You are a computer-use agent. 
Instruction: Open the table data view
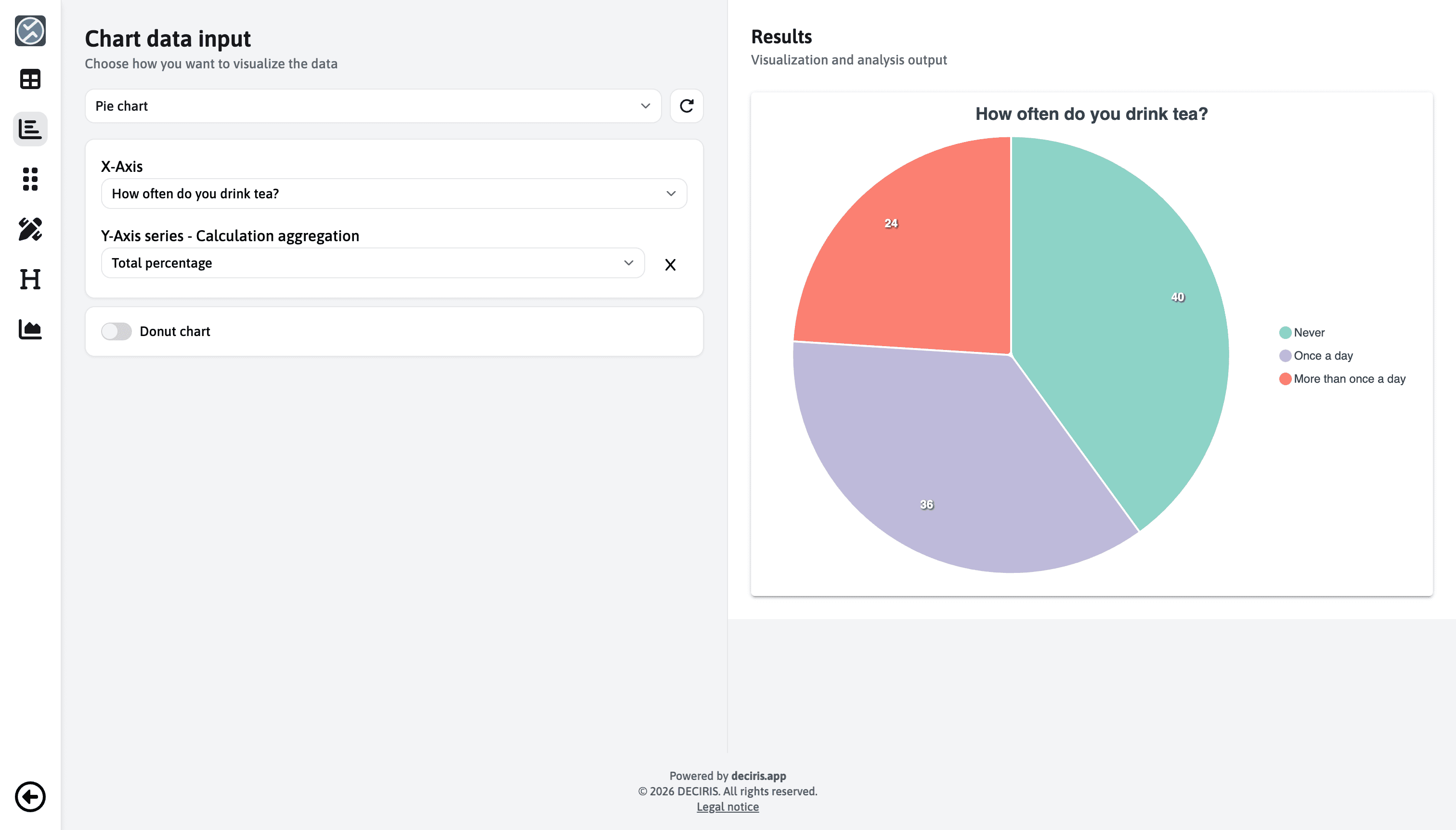(30, 79)
